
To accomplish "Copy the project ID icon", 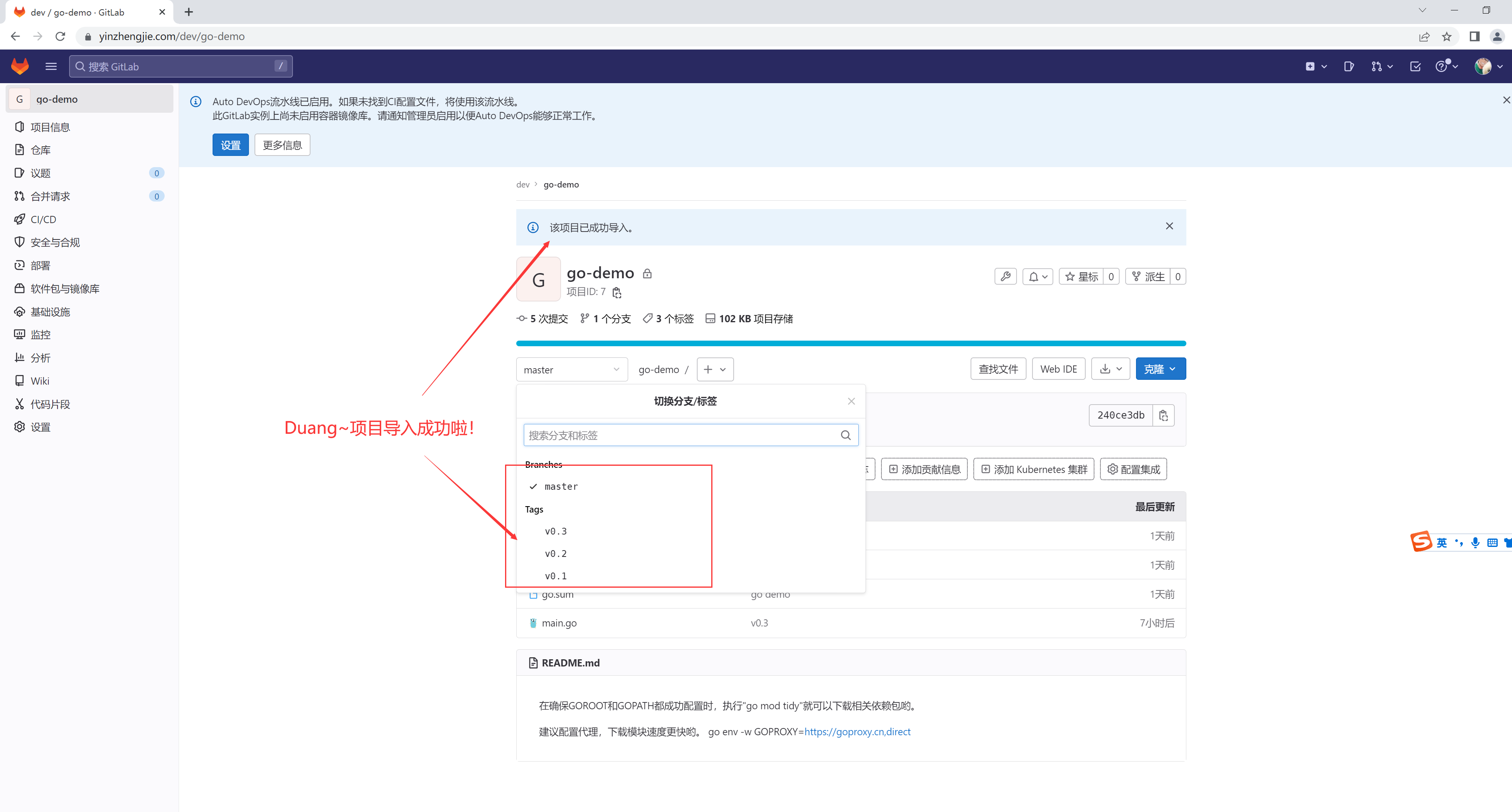I will coord(617,292).
